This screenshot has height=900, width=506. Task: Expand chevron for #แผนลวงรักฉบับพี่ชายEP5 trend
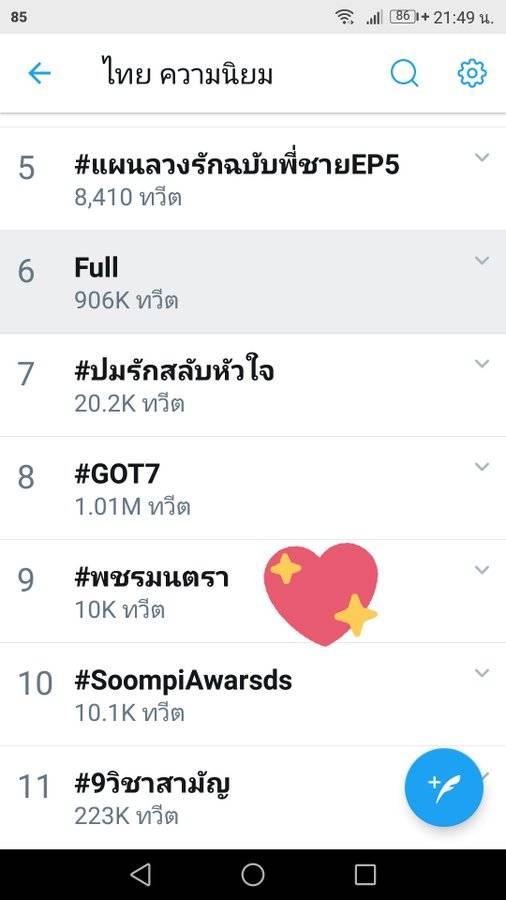[x=482, y=157]
